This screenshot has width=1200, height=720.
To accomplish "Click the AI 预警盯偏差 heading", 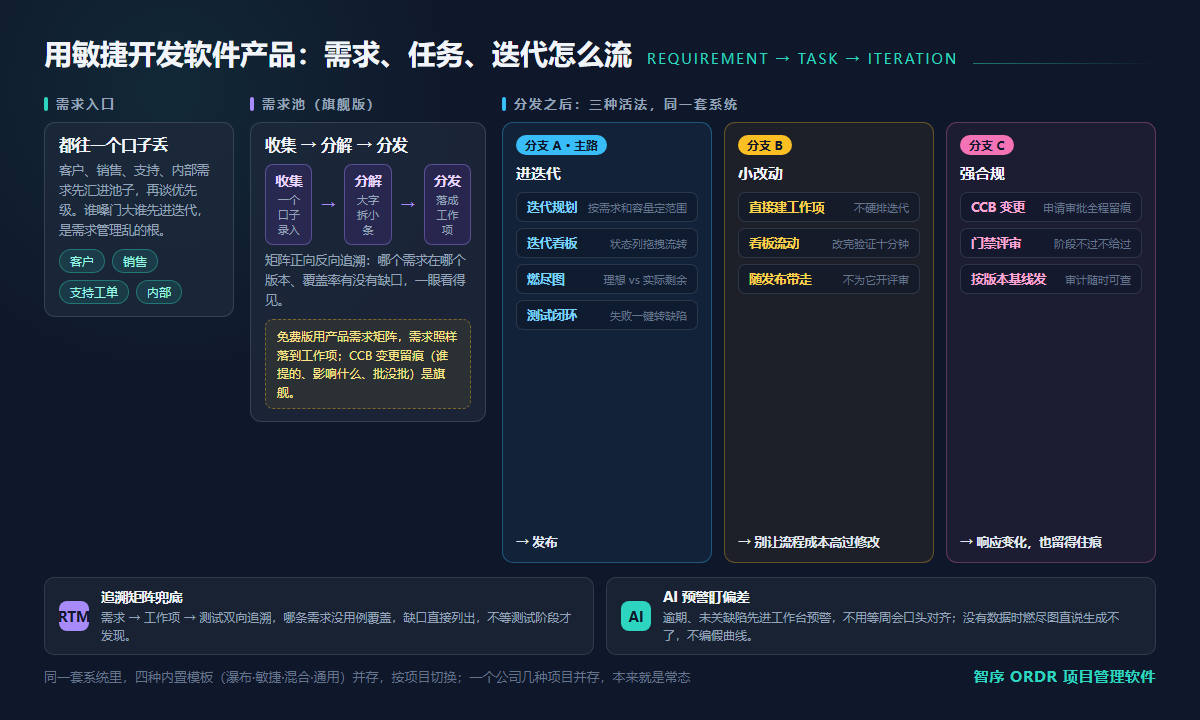I will (706, 597).
